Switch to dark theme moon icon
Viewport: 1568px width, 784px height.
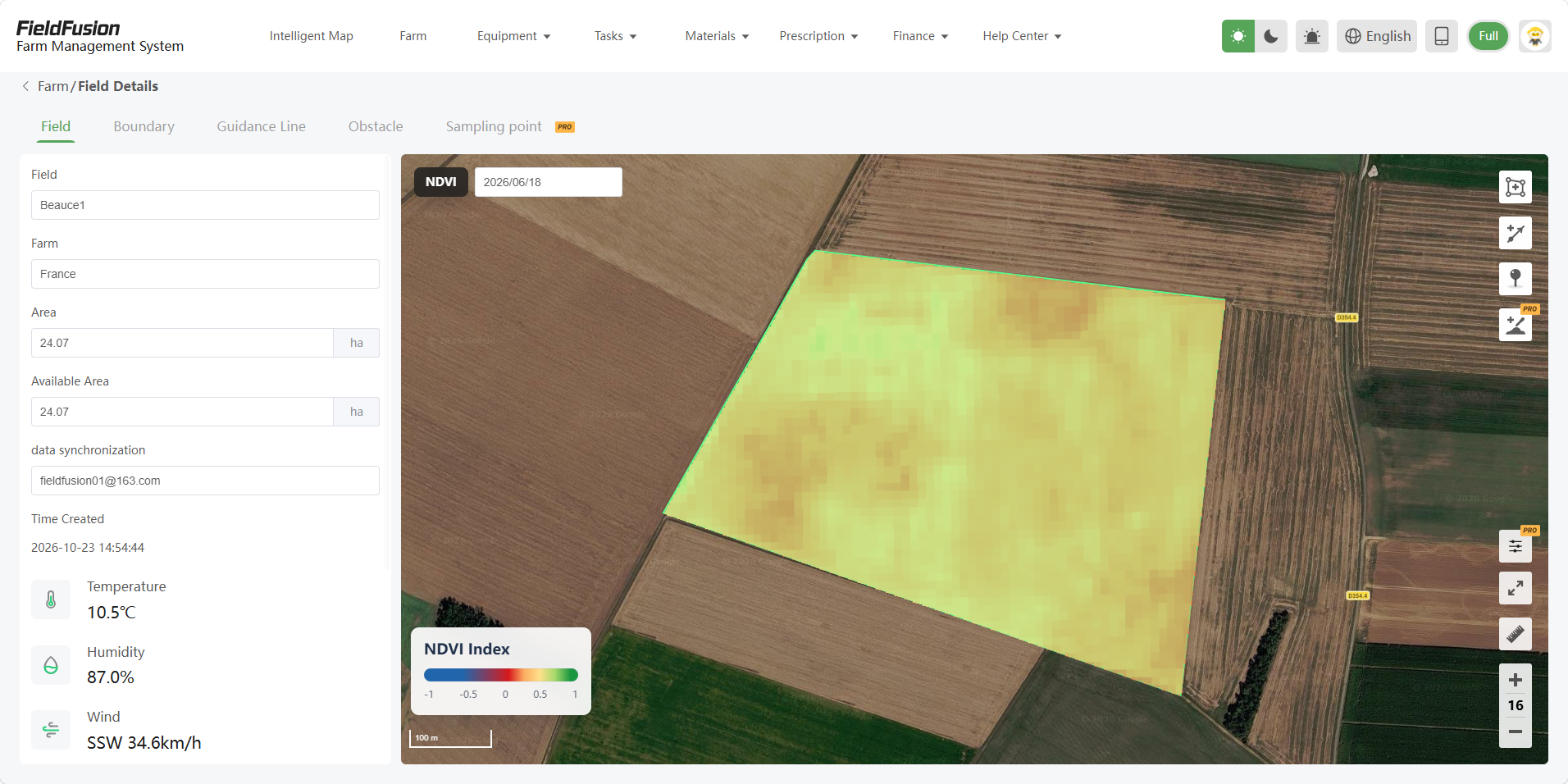1271,36
